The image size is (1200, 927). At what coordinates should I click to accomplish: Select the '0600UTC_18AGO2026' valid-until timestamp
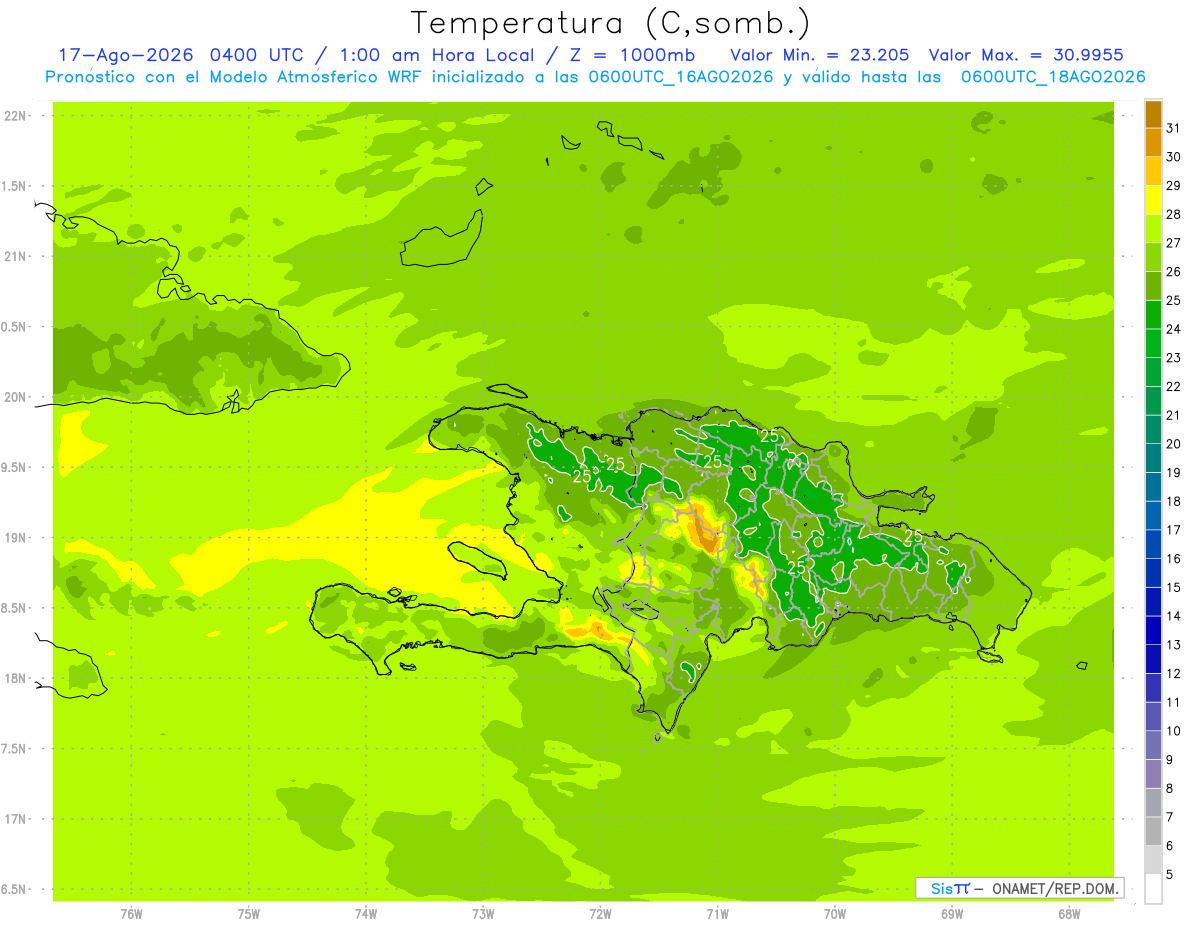click(1053, 77)
